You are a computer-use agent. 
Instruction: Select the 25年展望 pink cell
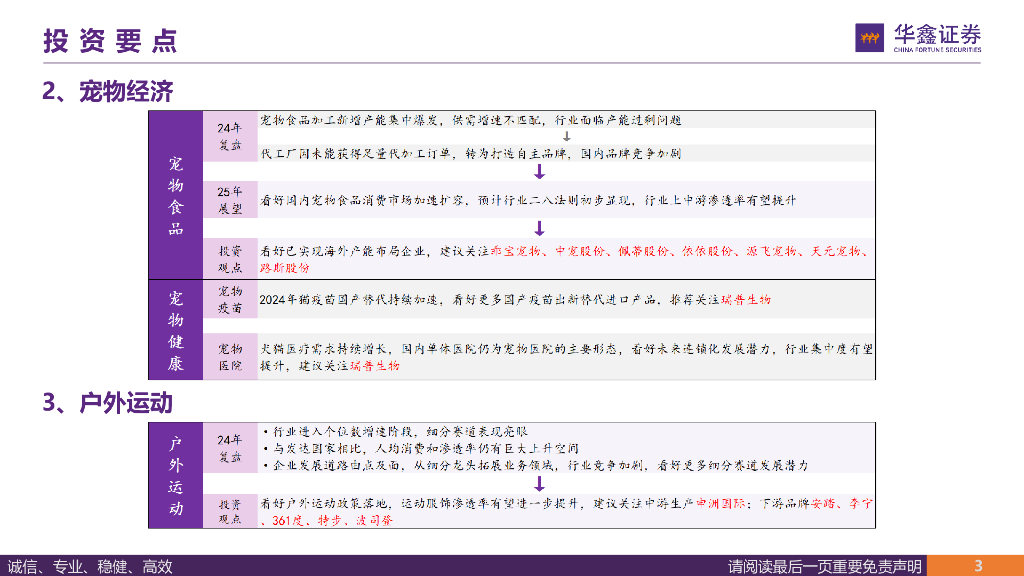[x=230, y=200]
